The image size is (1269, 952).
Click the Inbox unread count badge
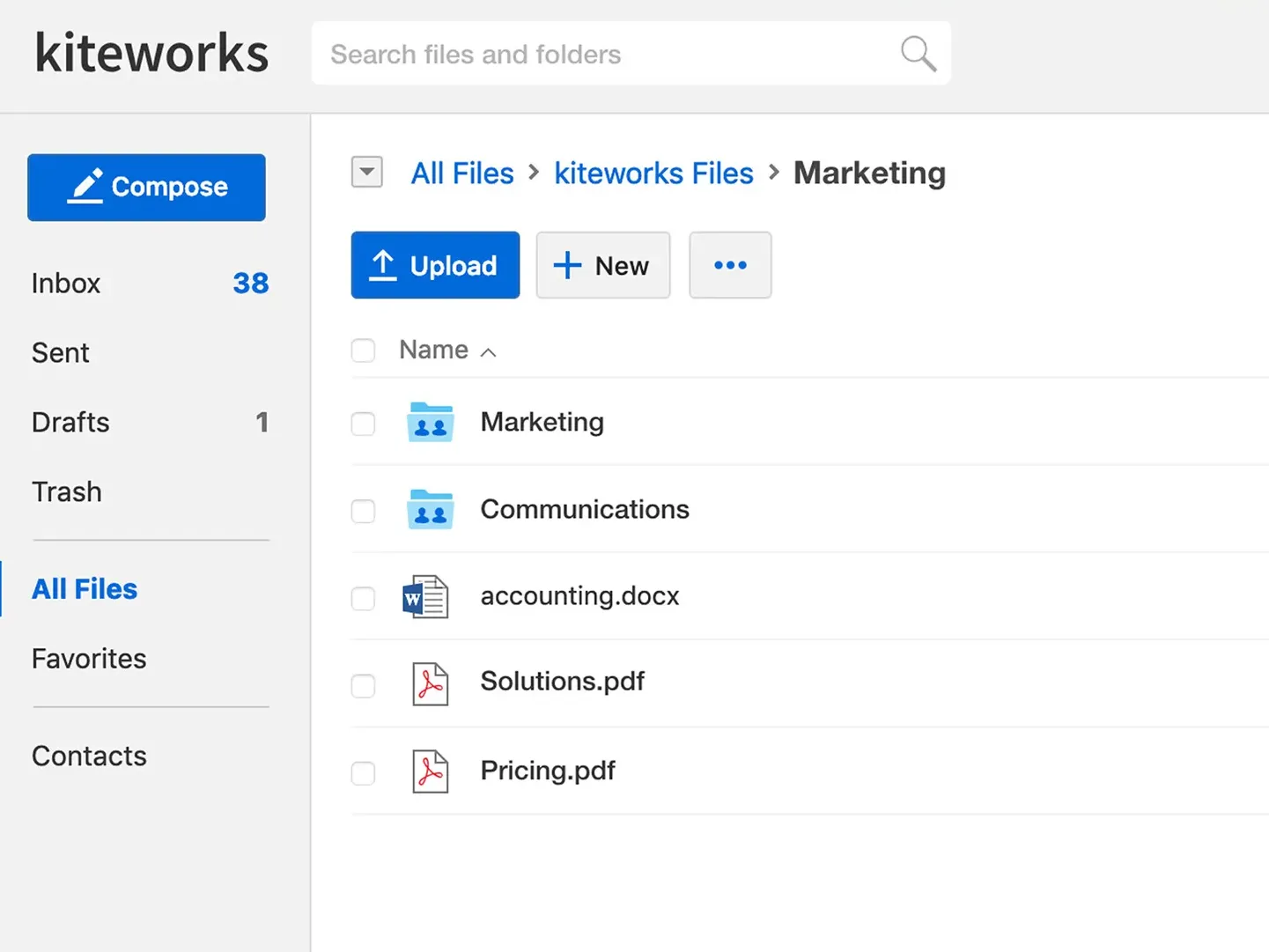pos(250,283)
